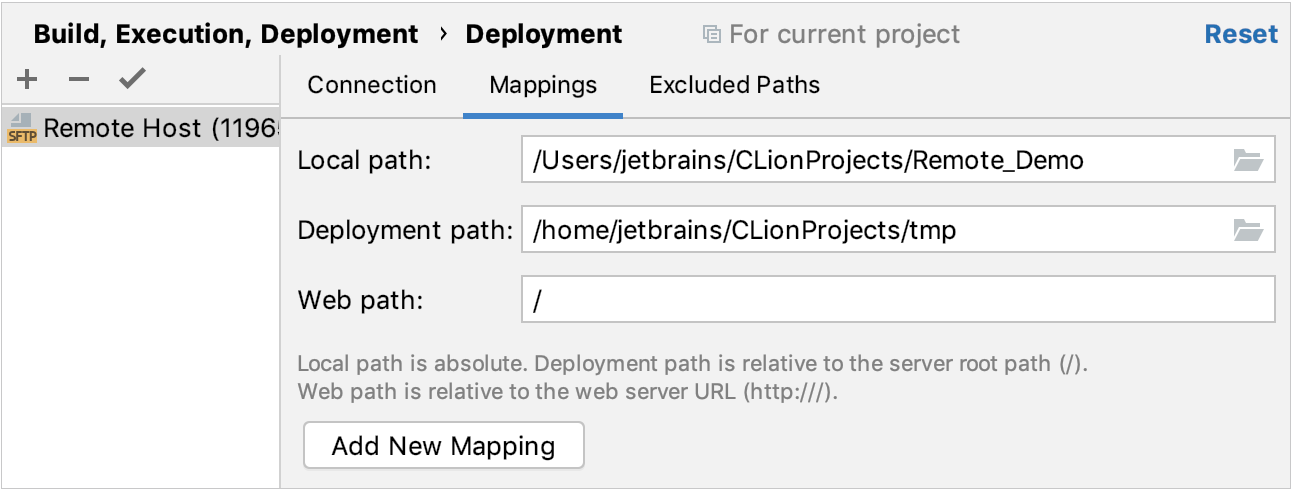Image resolution: width=1293 pixels, height=492 pixels.
Task: Click the Reset link
Action: (1241, 35)
